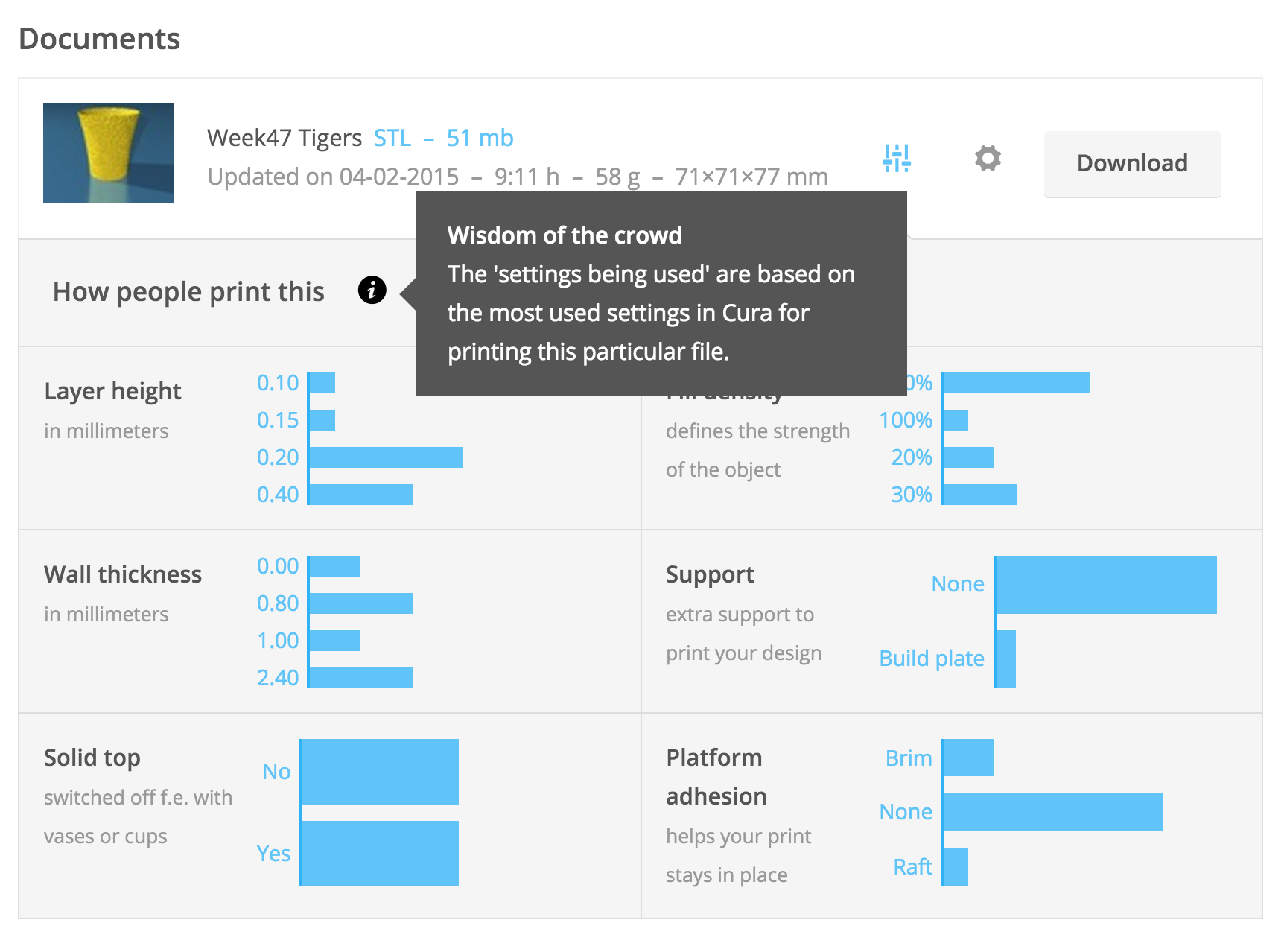1284x952 pixels.
Task: Select the 0.40 layer height label
Action: (277, 495)
